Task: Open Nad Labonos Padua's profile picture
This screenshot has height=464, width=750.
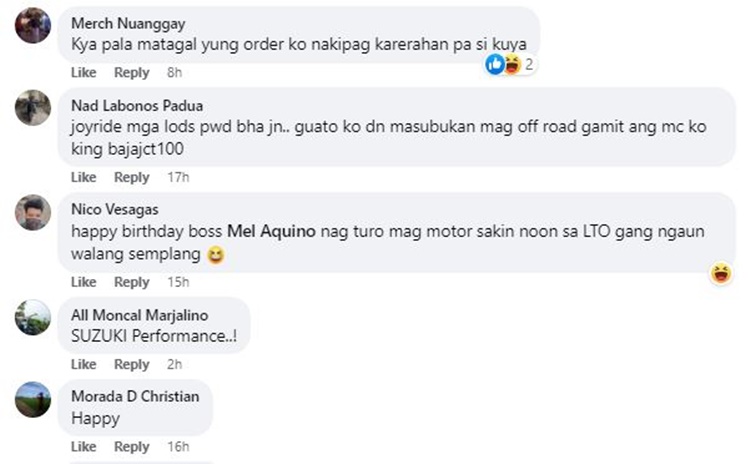Action: tap(33, 108)
